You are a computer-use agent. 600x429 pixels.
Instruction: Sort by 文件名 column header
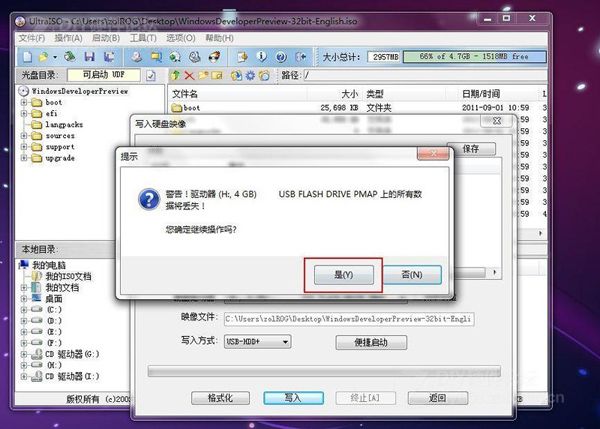[237, 94]
